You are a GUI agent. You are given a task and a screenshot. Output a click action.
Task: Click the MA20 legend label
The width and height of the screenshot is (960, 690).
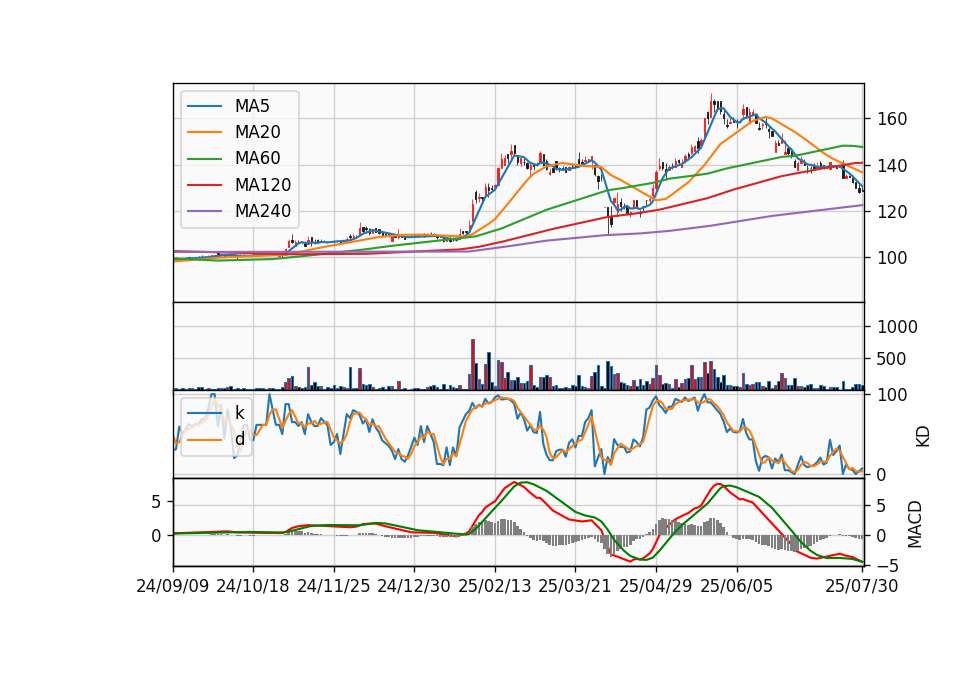pyautogui.click(x=258, y=132)
